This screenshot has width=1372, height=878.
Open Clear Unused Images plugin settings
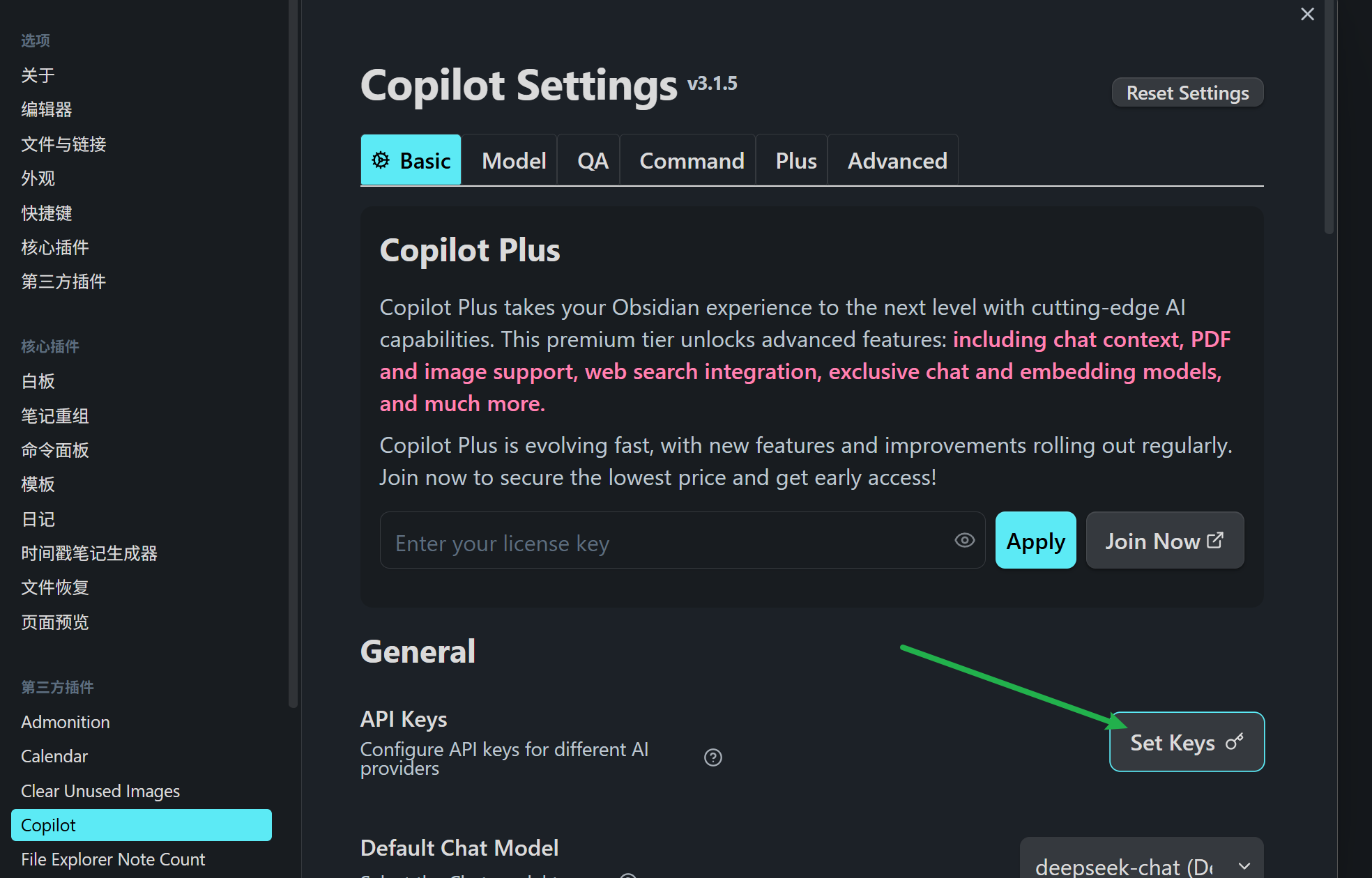point(100,791)
